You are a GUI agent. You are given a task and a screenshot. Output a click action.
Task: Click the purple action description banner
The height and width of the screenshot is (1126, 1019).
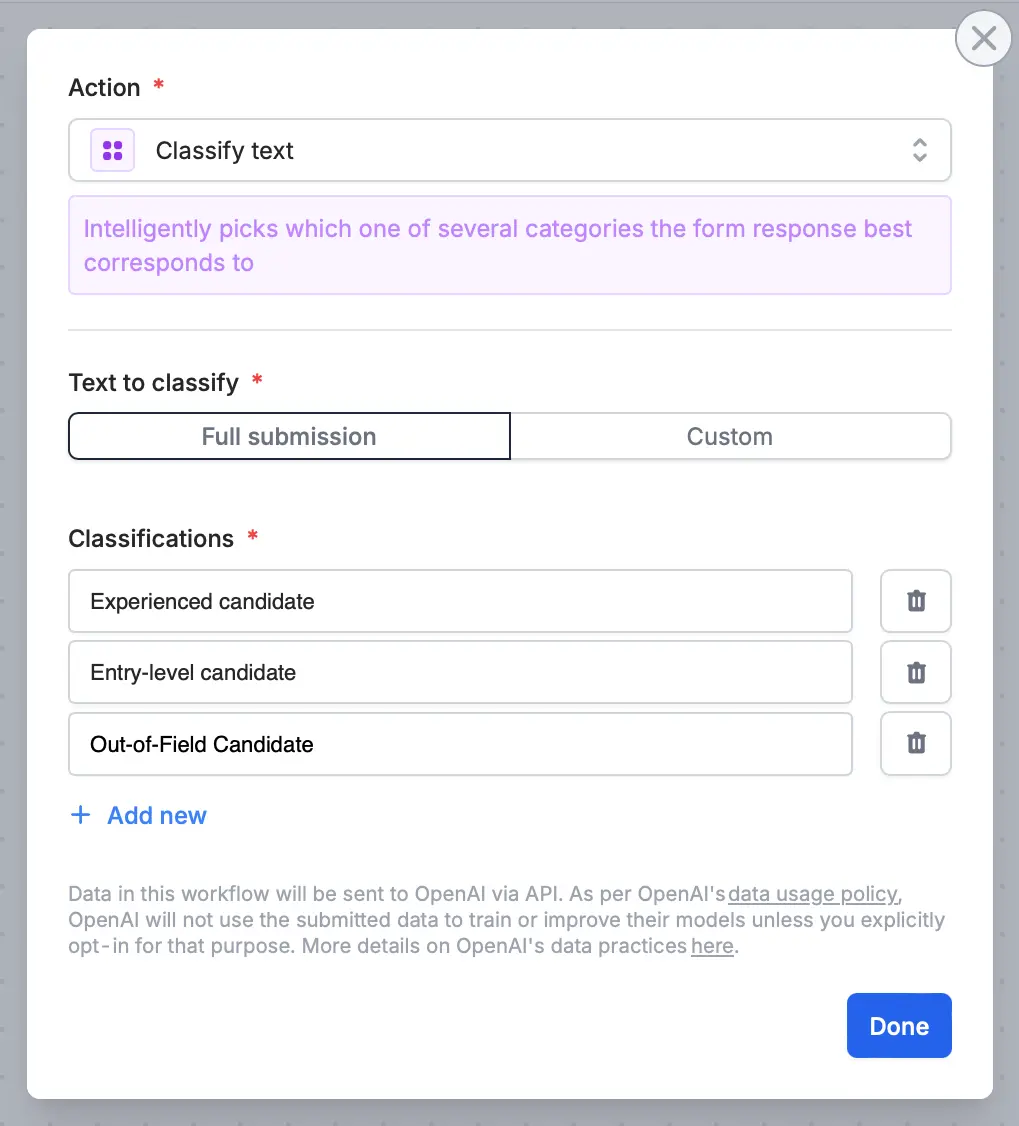click(x=510, y=245)
